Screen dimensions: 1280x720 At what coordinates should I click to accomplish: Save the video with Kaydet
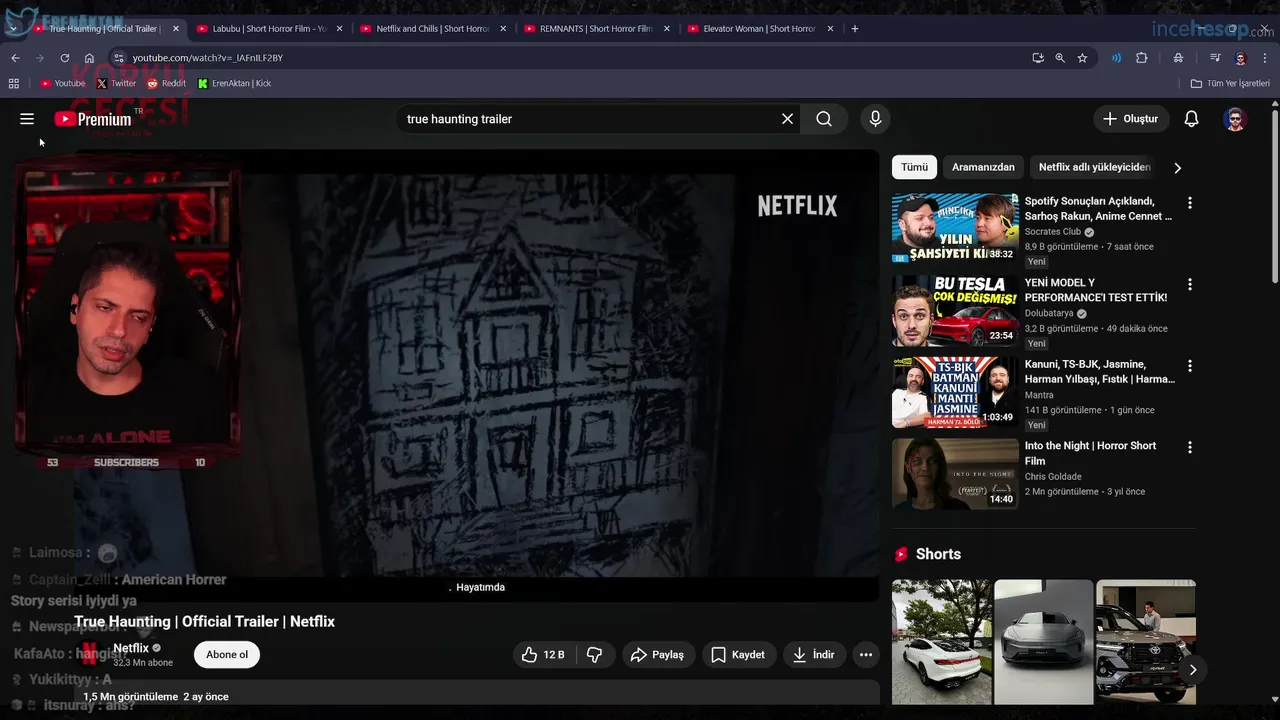tap(738, 655)
